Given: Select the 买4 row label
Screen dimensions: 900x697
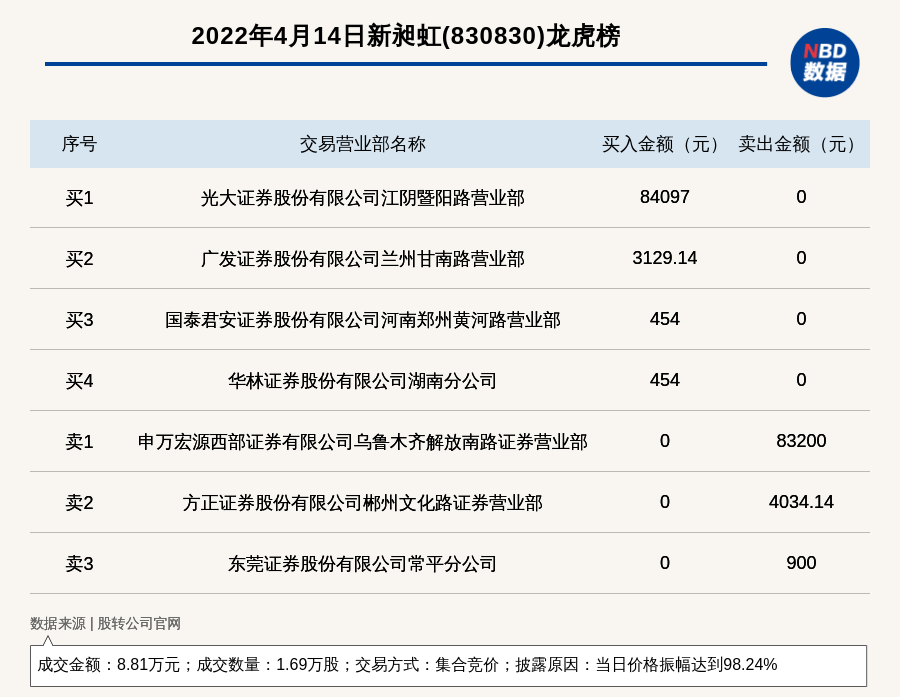Looking at the screenshot, I should 79,381.
